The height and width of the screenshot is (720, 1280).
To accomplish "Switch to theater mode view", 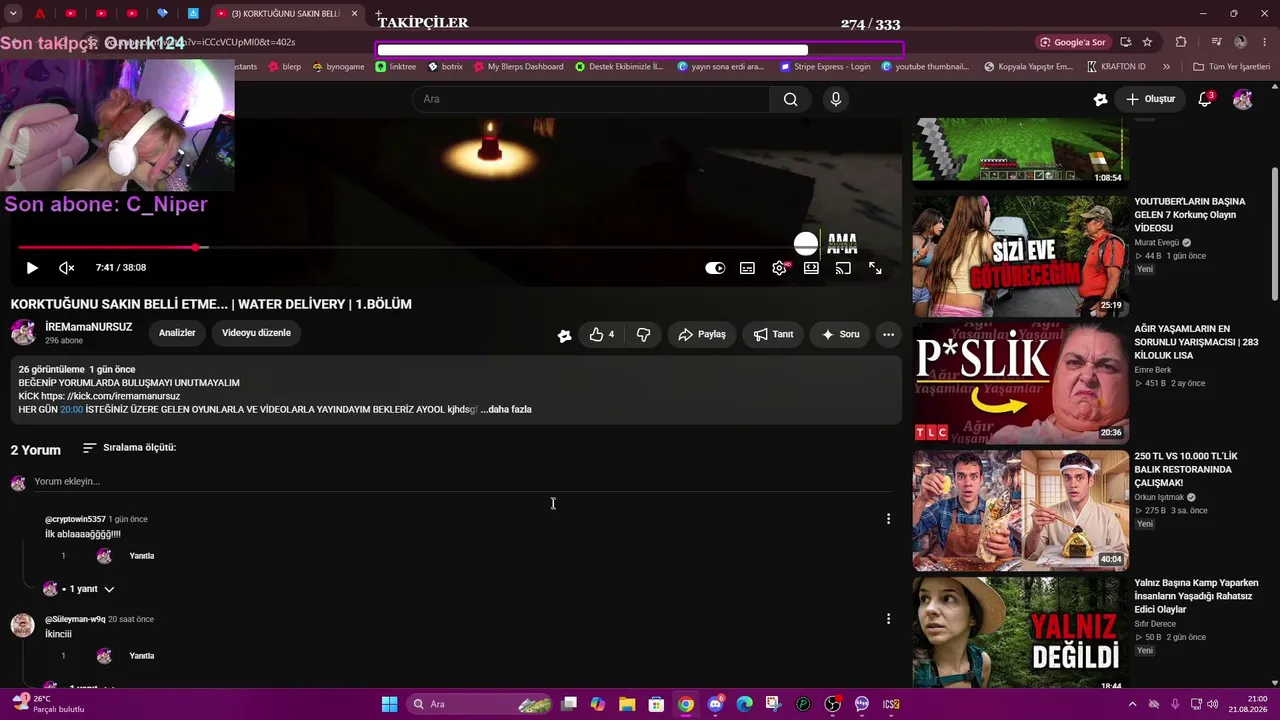I will 811,268.
